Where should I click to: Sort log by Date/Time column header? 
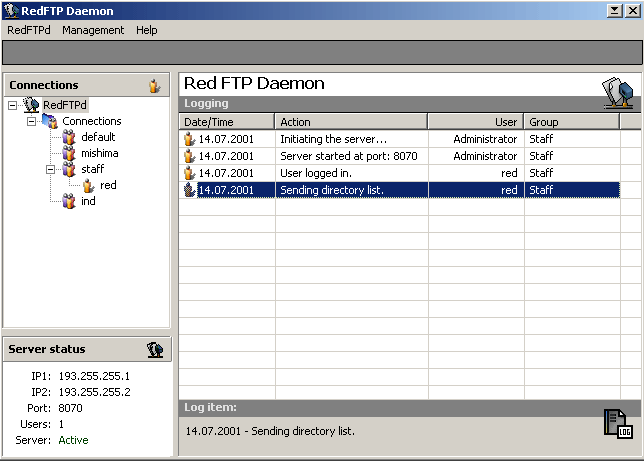pyautogui.click(x=227, y=122)
